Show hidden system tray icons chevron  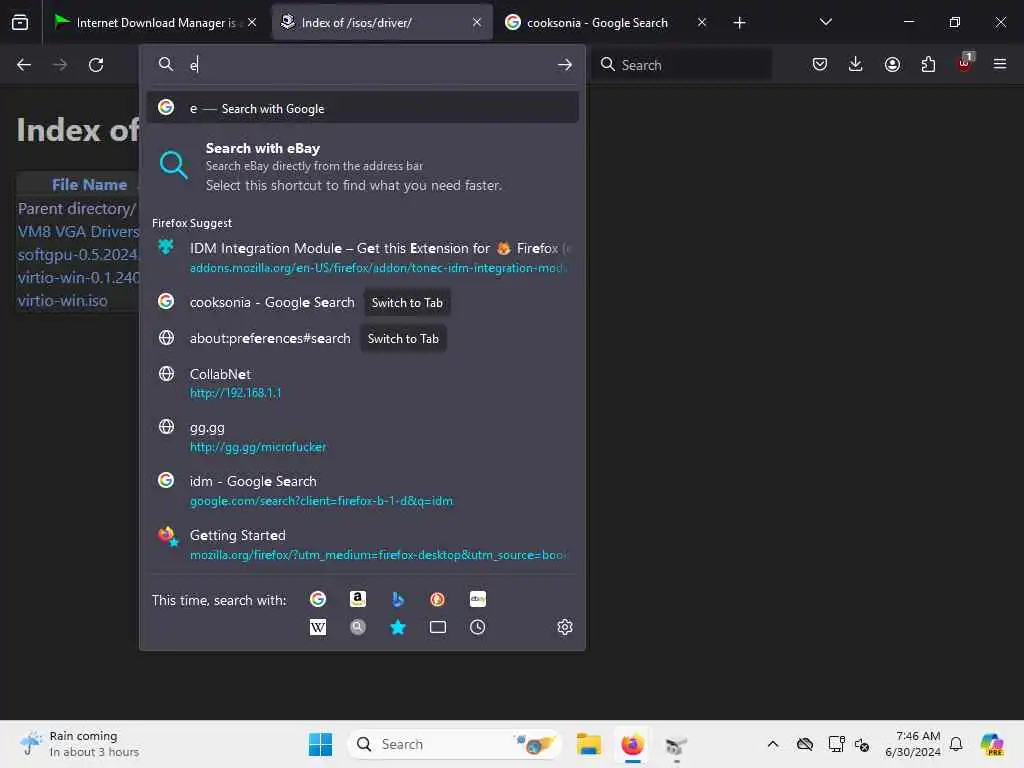pos(773,744)
